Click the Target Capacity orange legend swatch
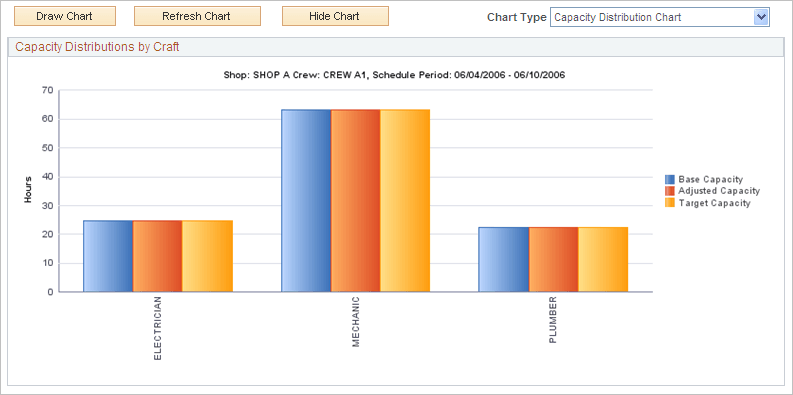The height and width of the screenshot is (395, 793). click(670, 203)
